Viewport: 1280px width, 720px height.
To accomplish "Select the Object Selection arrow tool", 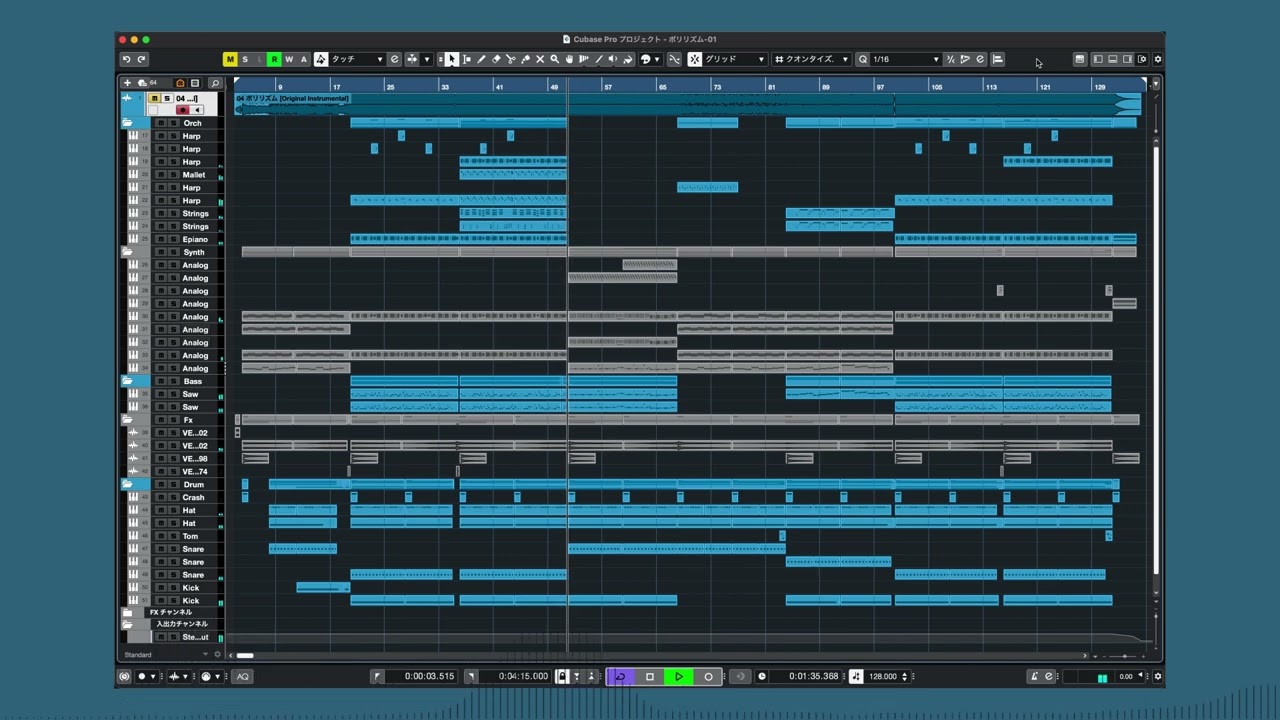I will (x=452, y=59).
